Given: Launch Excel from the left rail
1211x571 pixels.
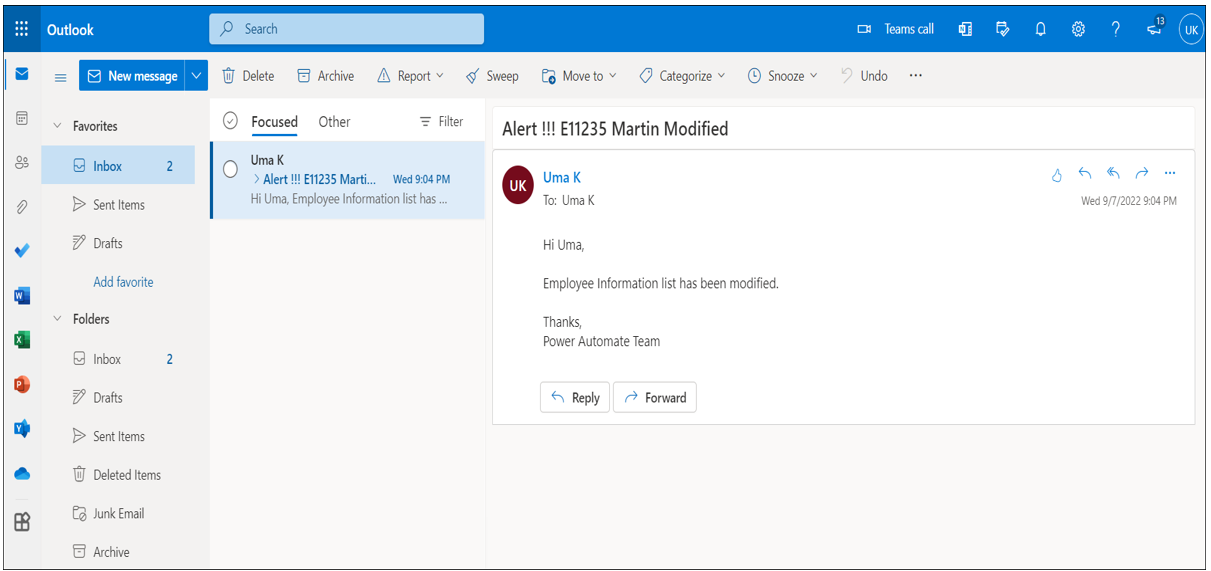Looking at the screenshot, I should 22,340.
